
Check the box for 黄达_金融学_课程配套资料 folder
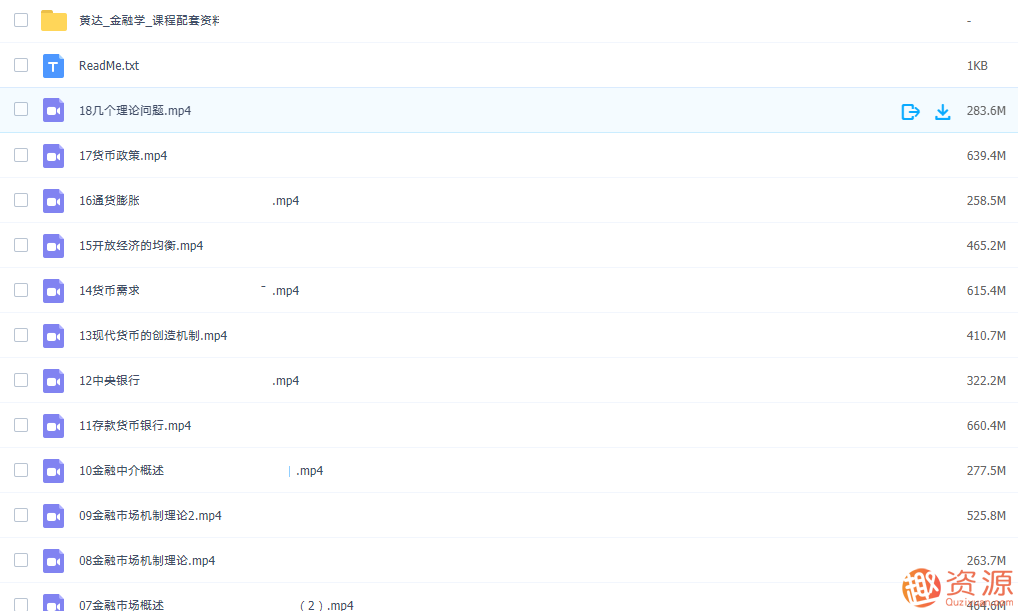point(21,20)
